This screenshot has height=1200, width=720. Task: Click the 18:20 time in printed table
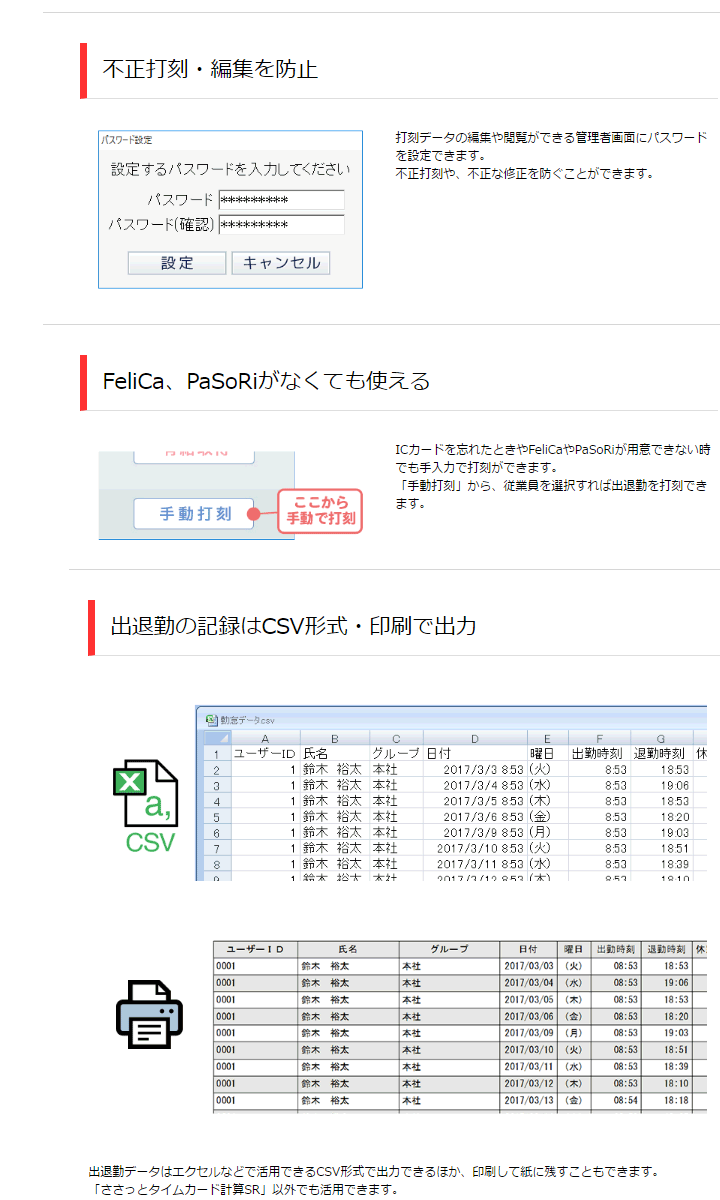point(676,1015)
